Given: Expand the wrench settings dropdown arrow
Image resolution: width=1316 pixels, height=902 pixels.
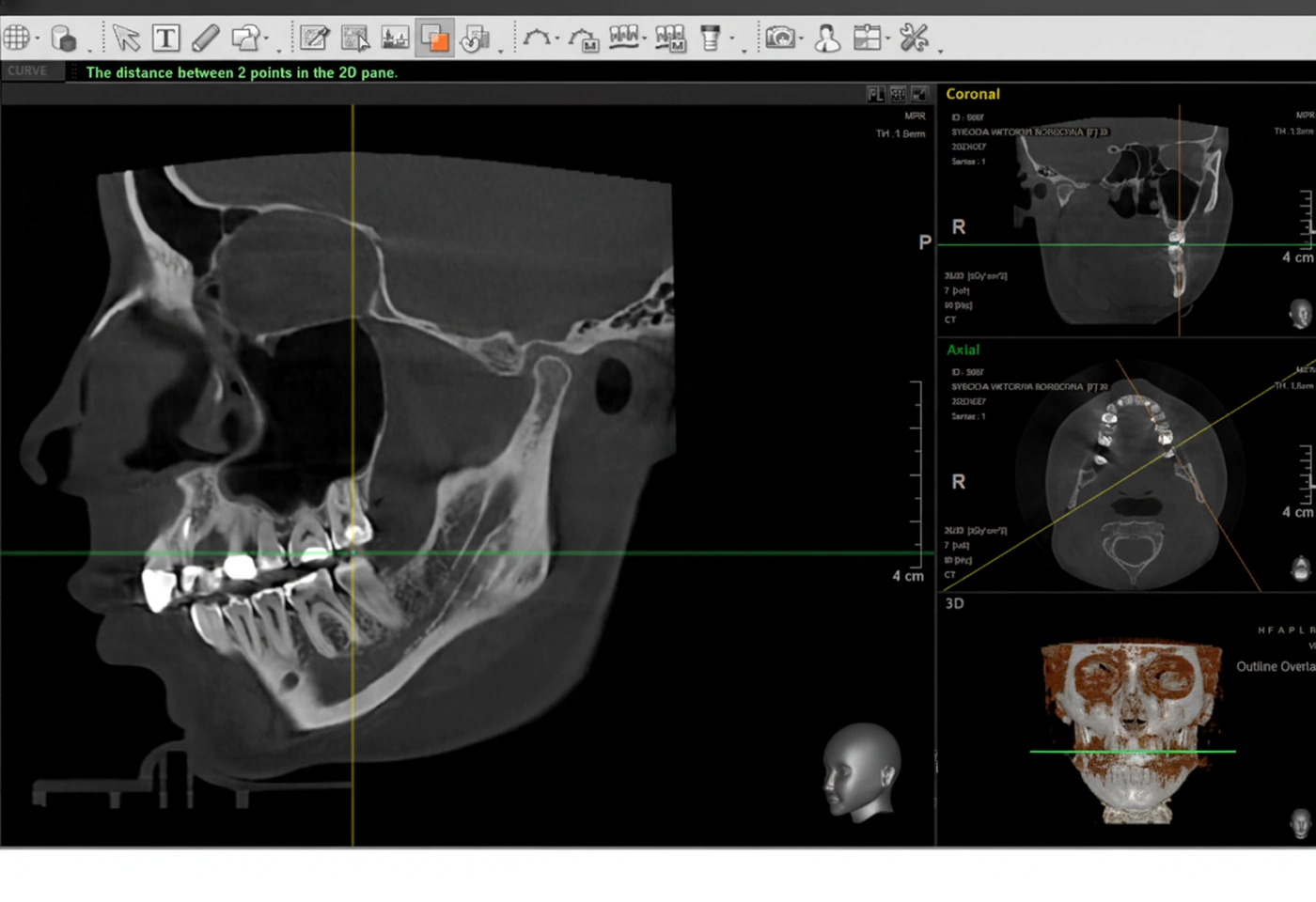Looking at the screenshot, I should pyautogui.click(x=940, y=49).
